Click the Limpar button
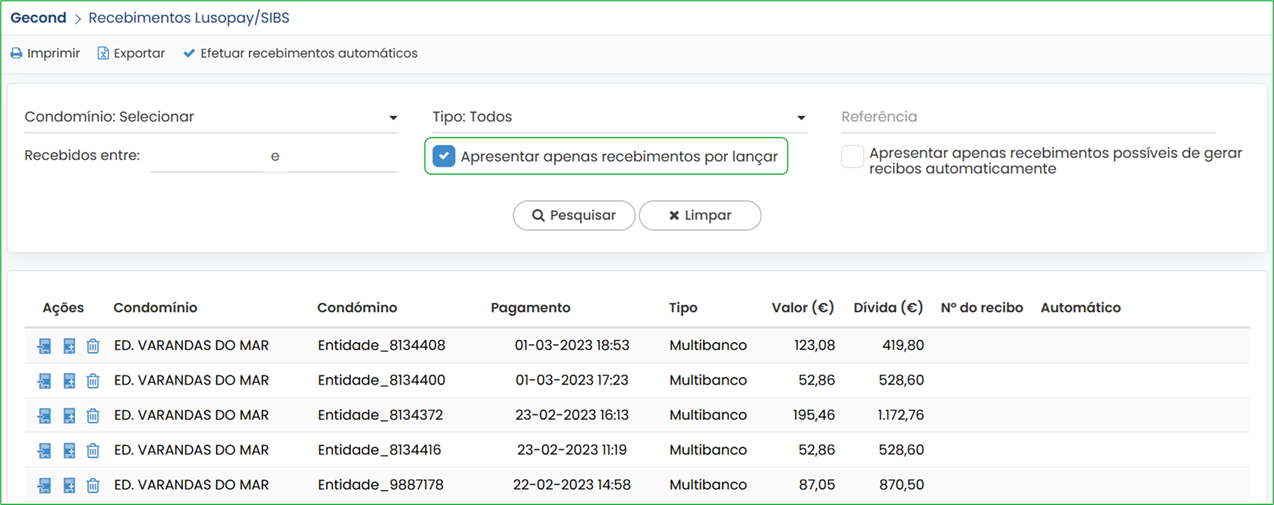1274x505 pixels. click(x=700, y=215)
